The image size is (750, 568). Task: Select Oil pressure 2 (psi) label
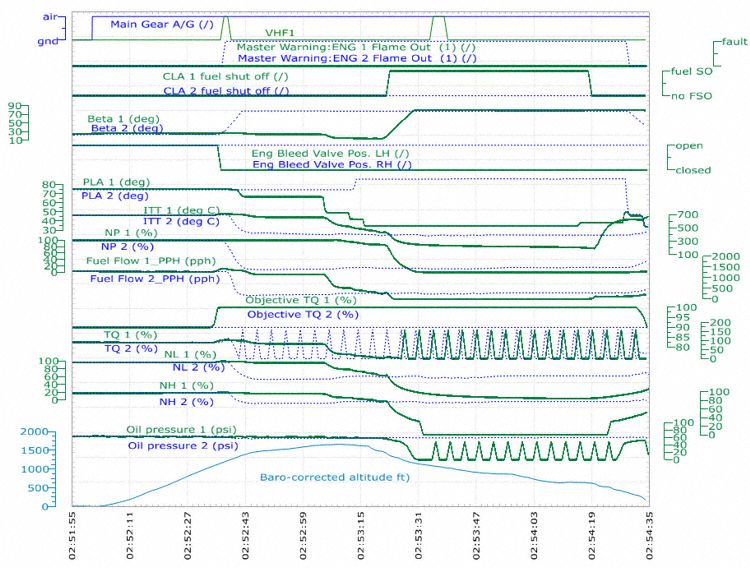183,446
